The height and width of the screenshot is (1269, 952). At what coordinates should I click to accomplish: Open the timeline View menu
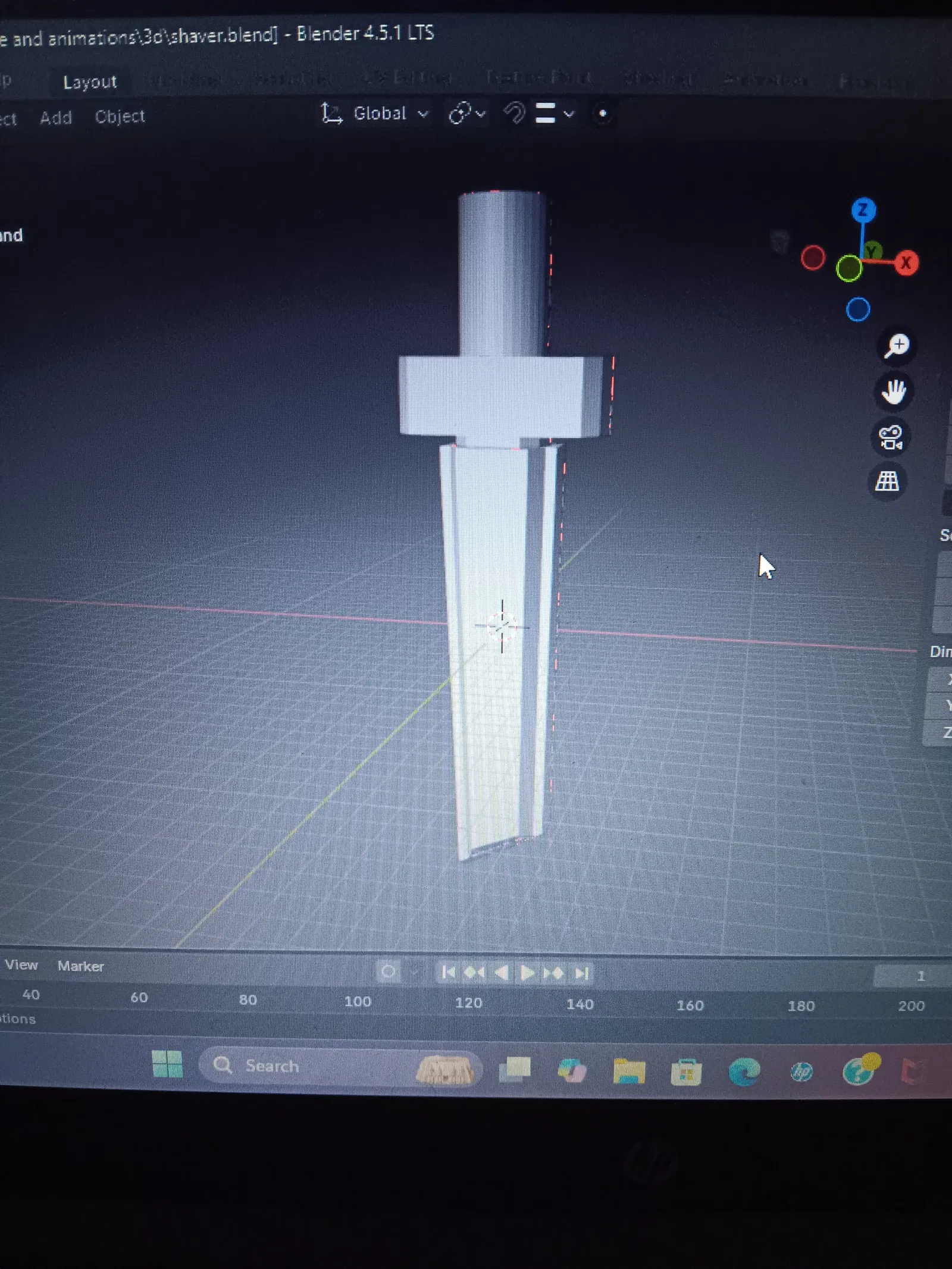21,964
